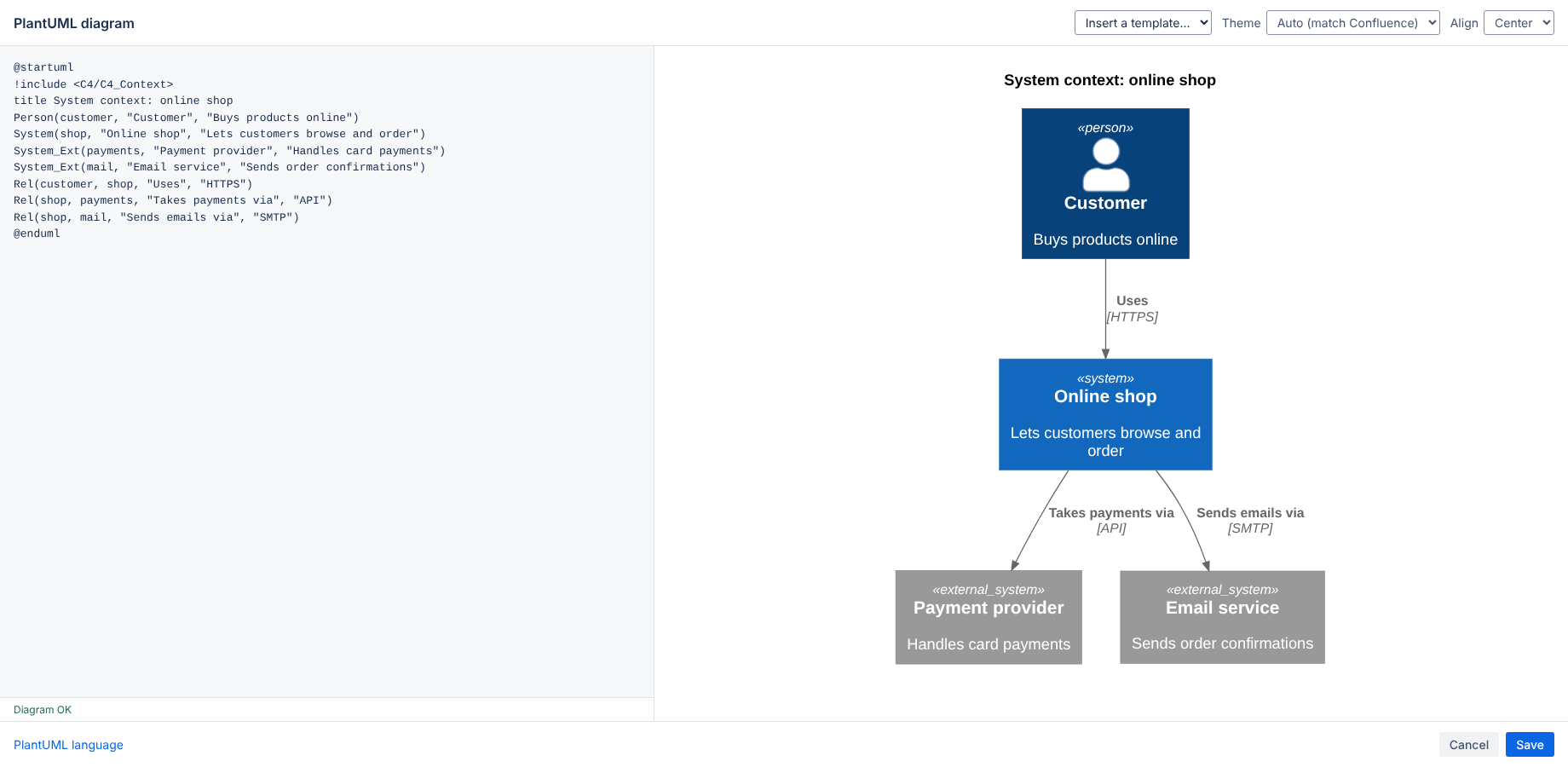Image resolution: width=1568 pixels, height=767 pixels.
Task: Open the Align dropdown set to Center
Action: (1519, 23)
